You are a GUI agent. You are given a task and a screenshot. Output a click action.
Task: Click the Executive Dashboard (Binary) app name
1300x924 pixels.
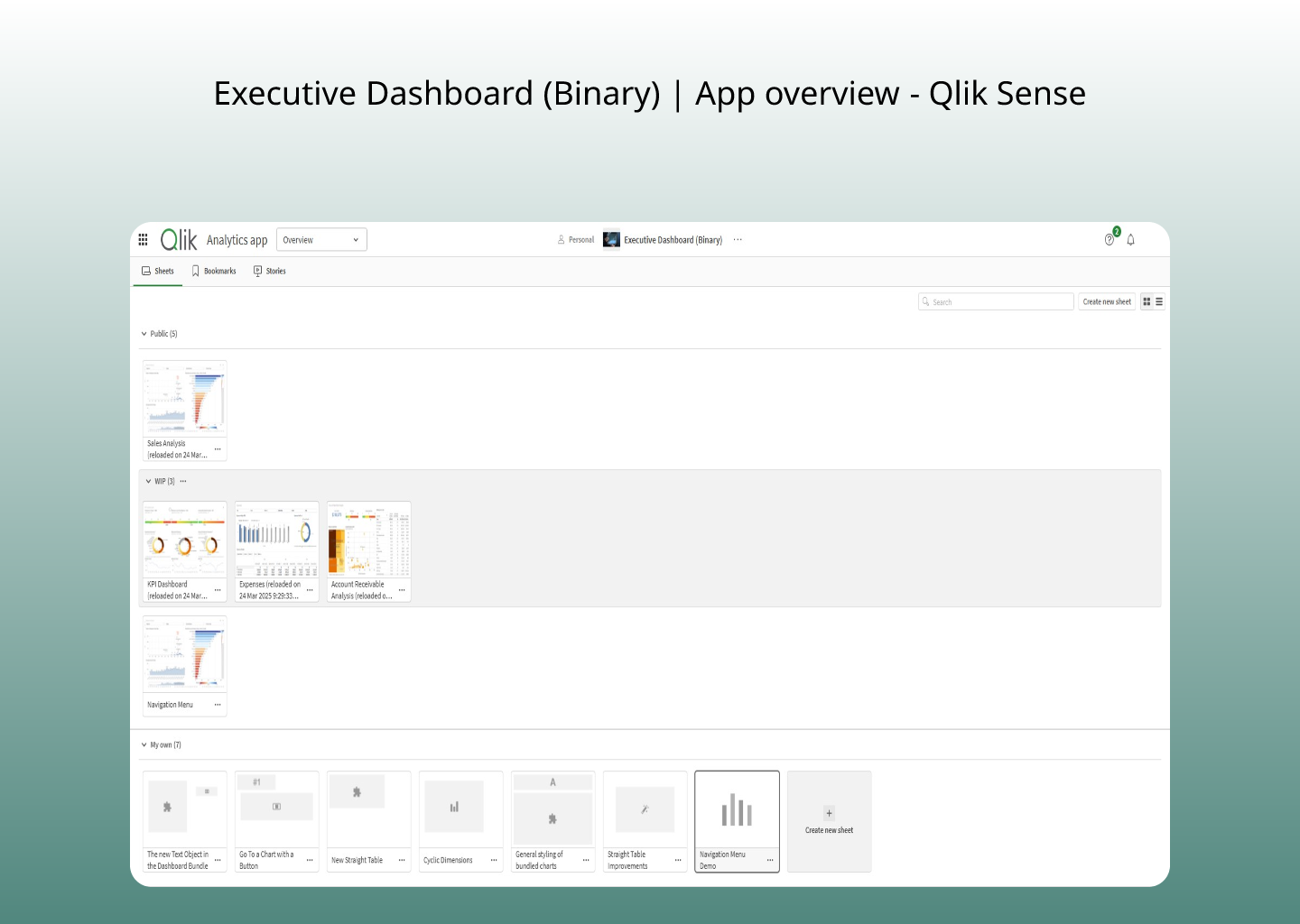[x=673, y=240]
